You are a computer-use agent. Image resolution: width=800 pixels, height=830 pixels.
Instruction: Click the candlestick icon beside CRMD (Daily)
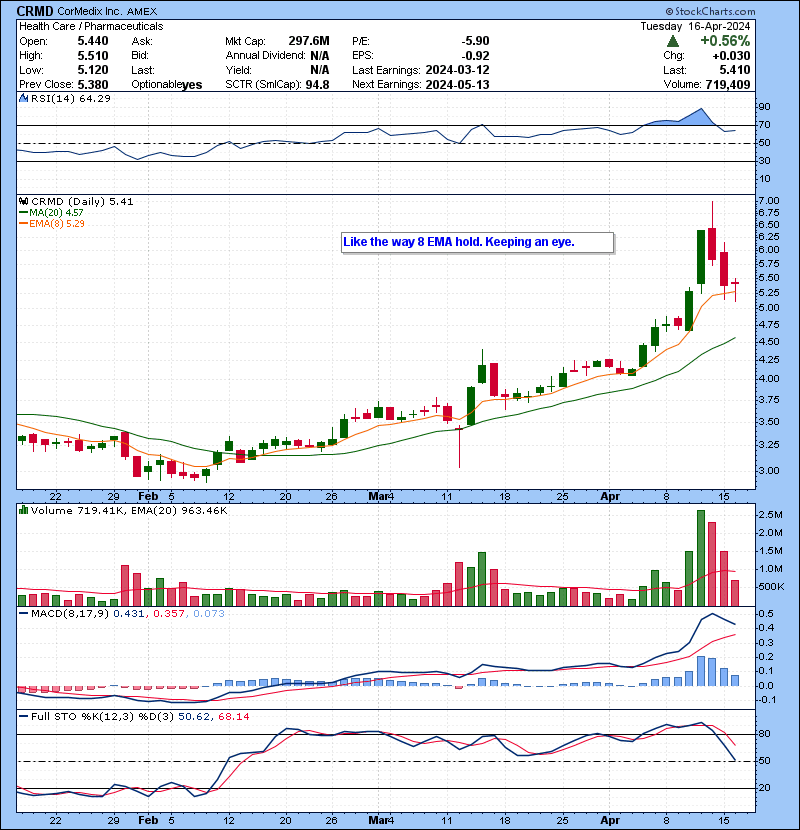23,202
